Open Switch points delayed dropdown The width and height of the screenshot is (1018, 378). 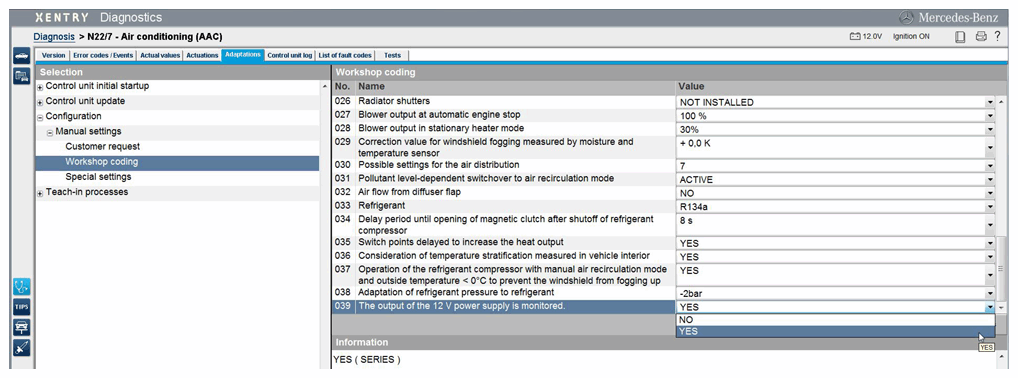coord(989,243)
